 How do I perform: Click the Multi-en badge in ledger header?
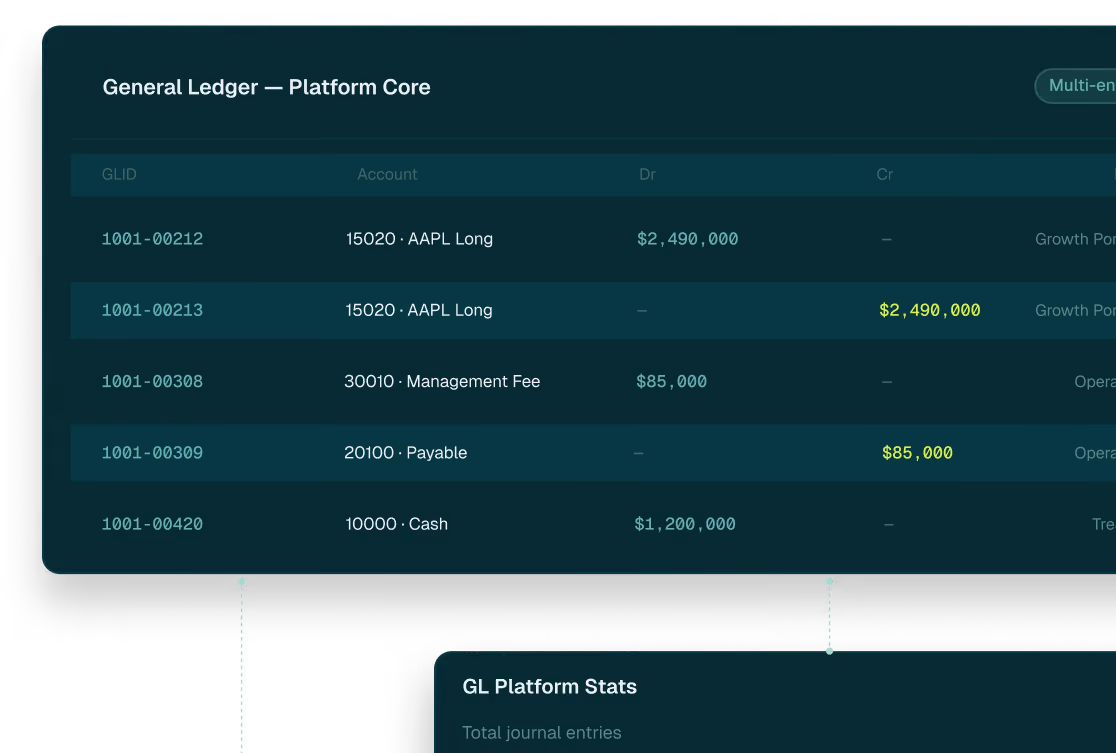pyautogui.click(x=1075, y=86)
